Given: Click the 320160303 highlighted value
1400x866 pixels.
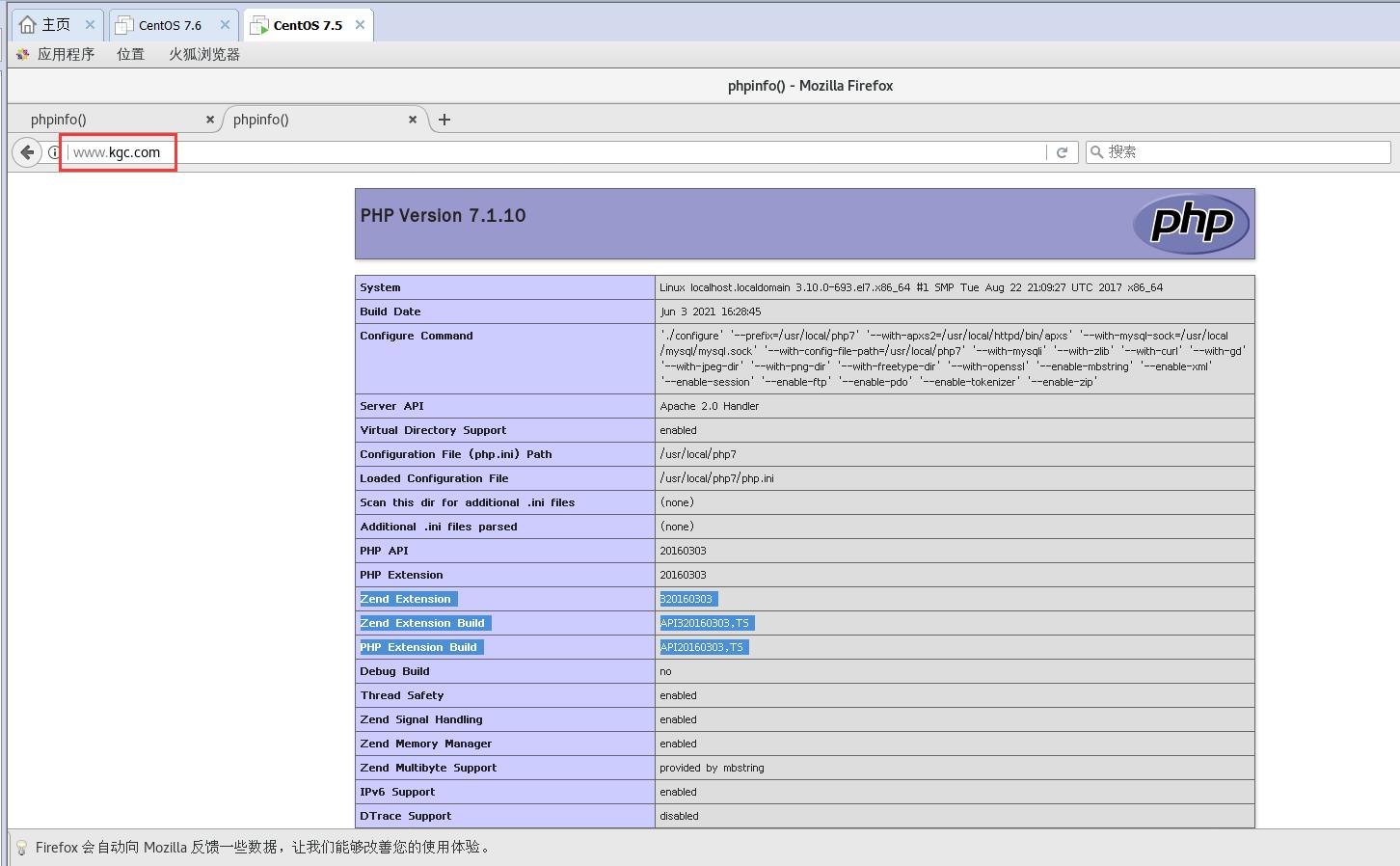Looking at the screenshot, I should coord(687,599).
